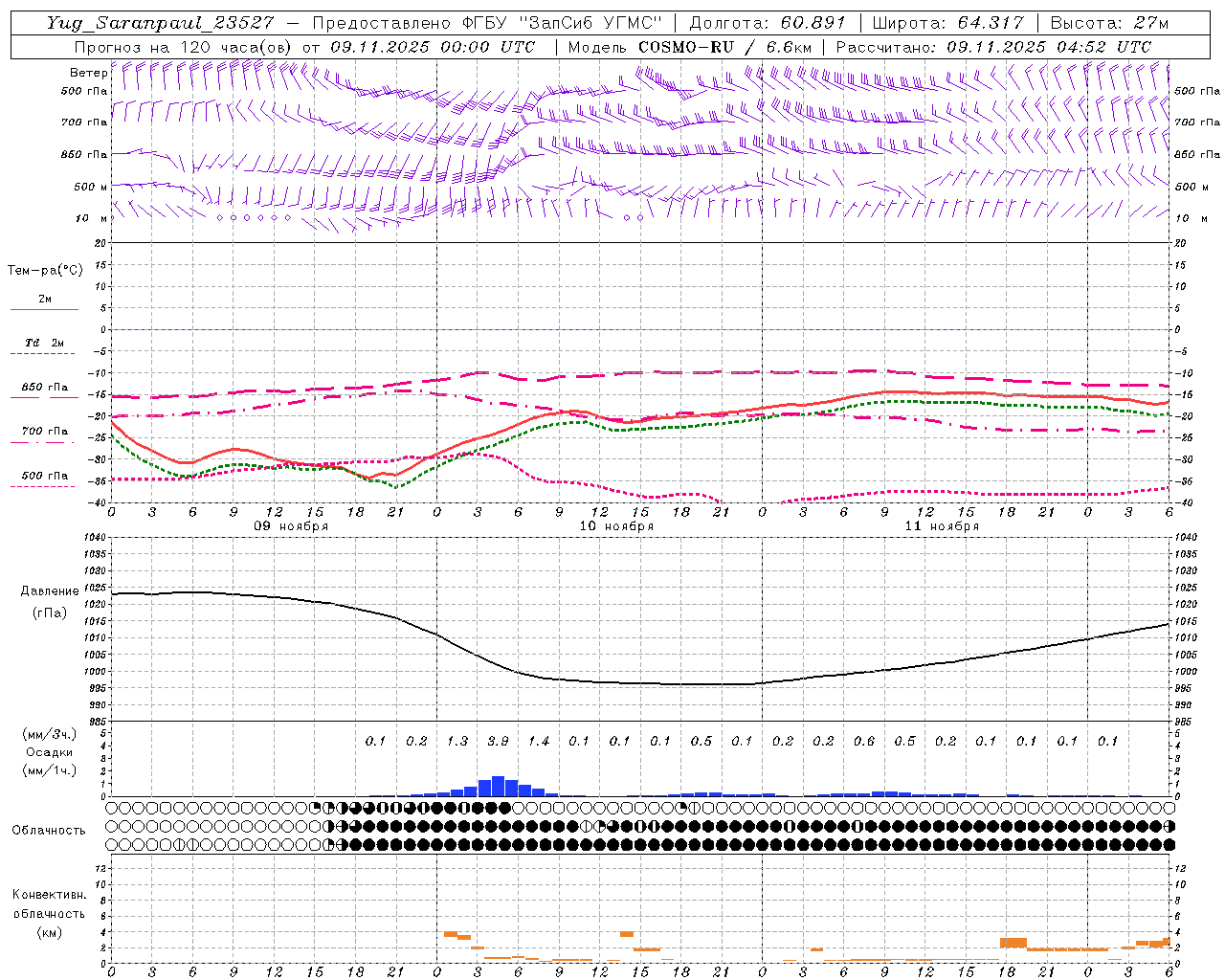This screenshot has height=980, width=1225.
Task: Click the Td 2м legend label
Action: [x=45, y=343]
